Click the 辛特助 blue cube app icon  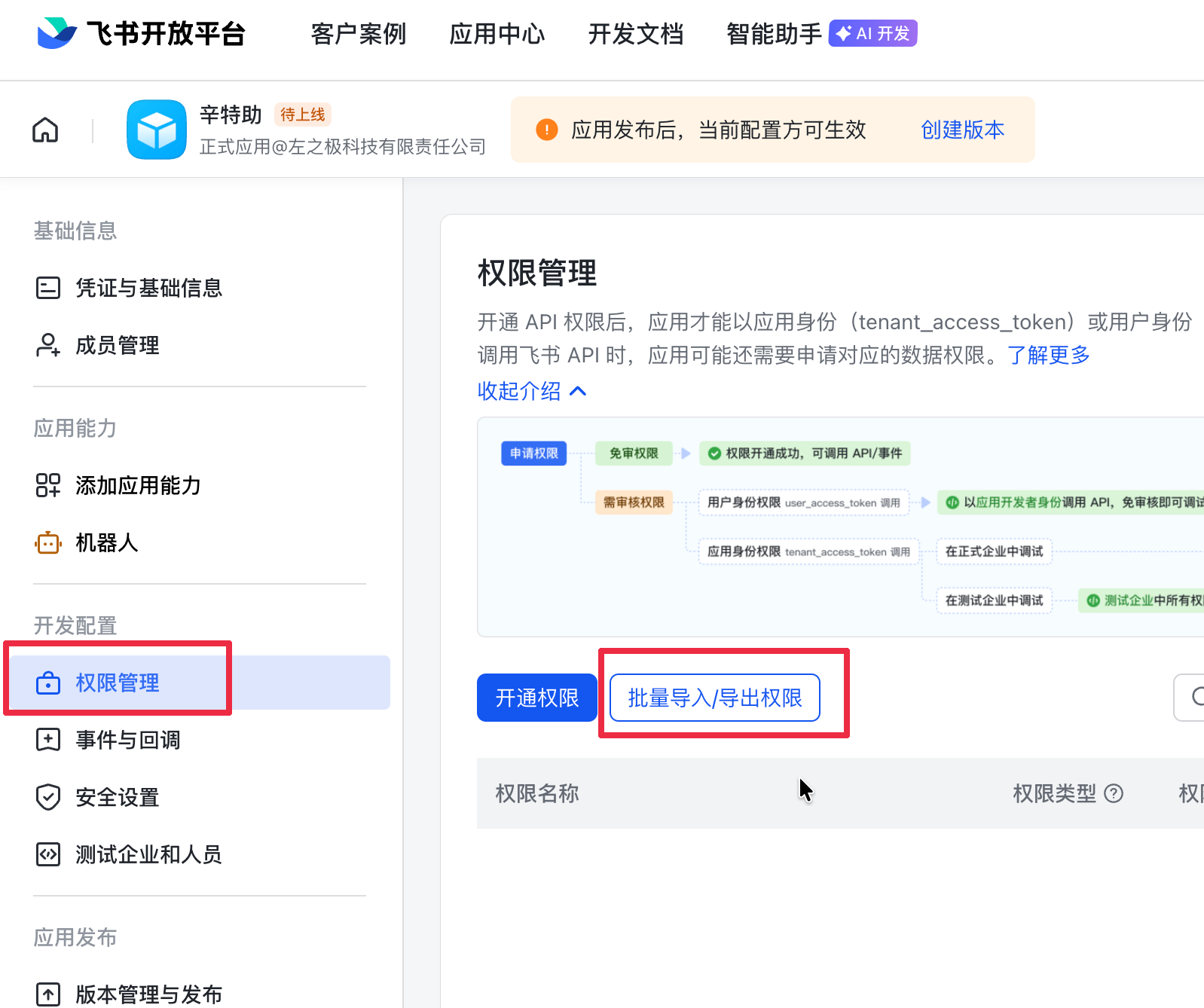157,130
